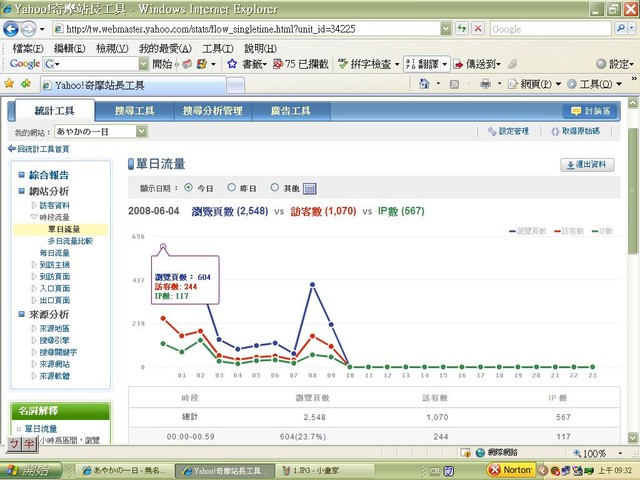640x480 pixels.
Task: Open the Translate dropdown in Google toolbar
Action: (445, 64)
